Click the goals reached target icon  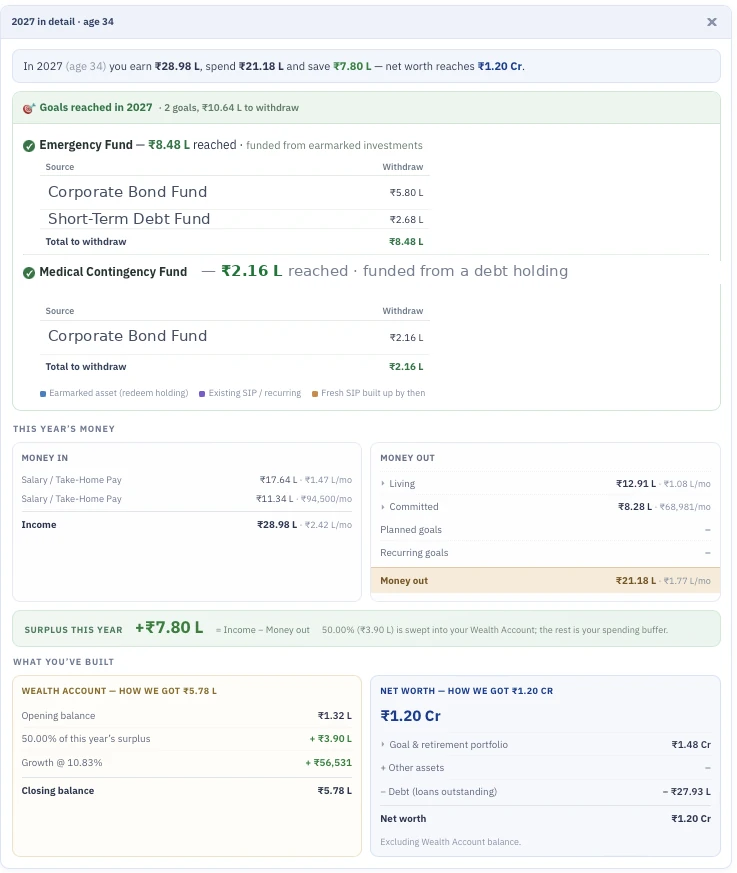29,108
